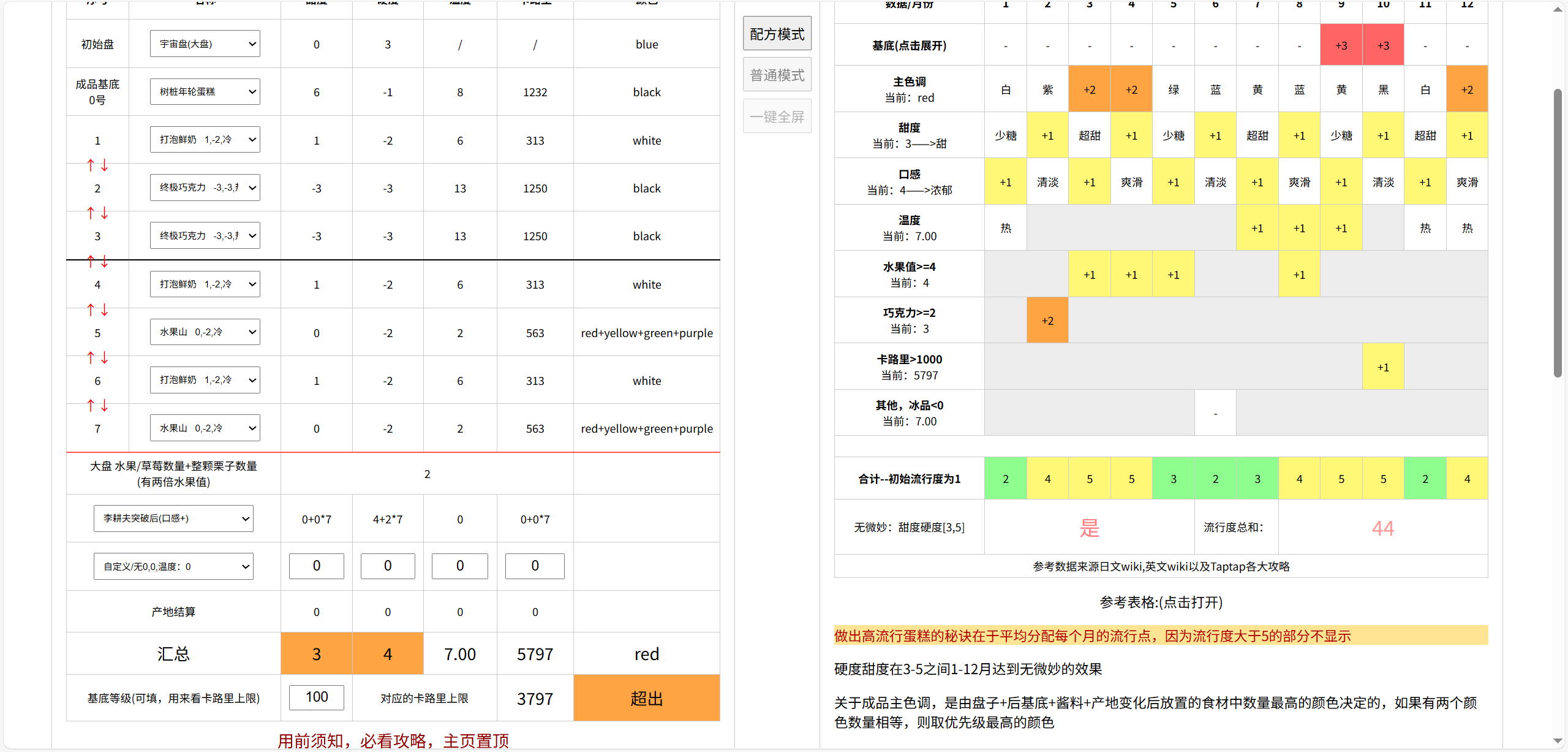
Task: Click the orange 超出 cell
Action: pos(647,698)
